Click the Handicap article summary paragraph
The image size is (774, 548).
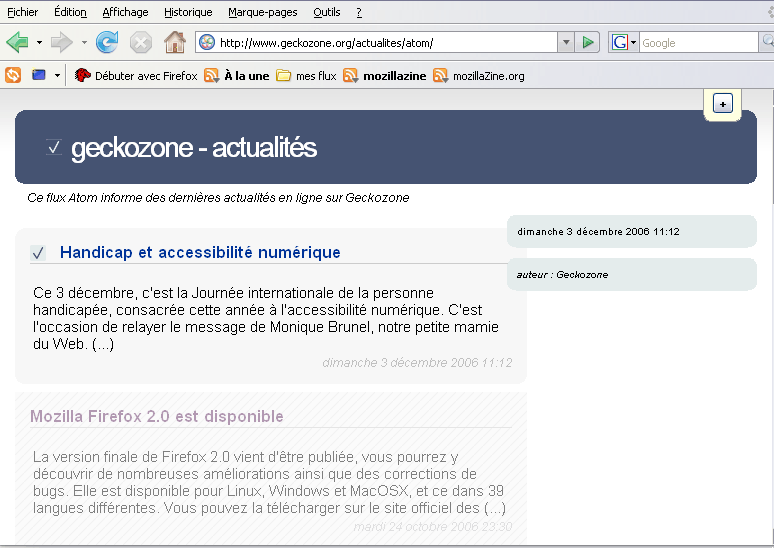point(266,318)
